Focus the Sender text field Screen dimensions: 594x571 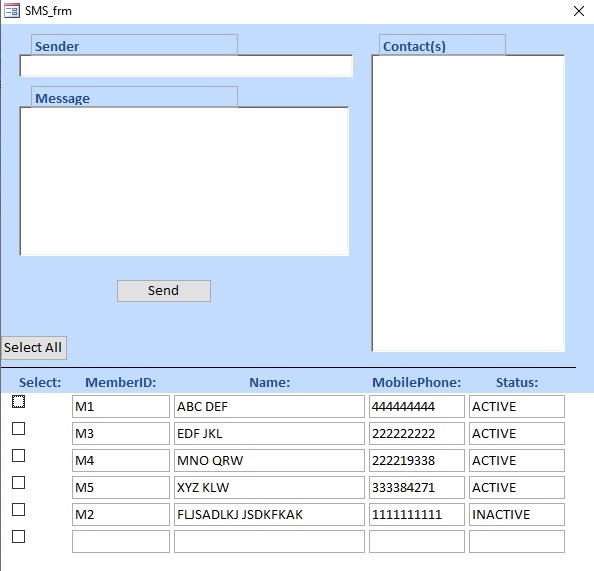186,66
